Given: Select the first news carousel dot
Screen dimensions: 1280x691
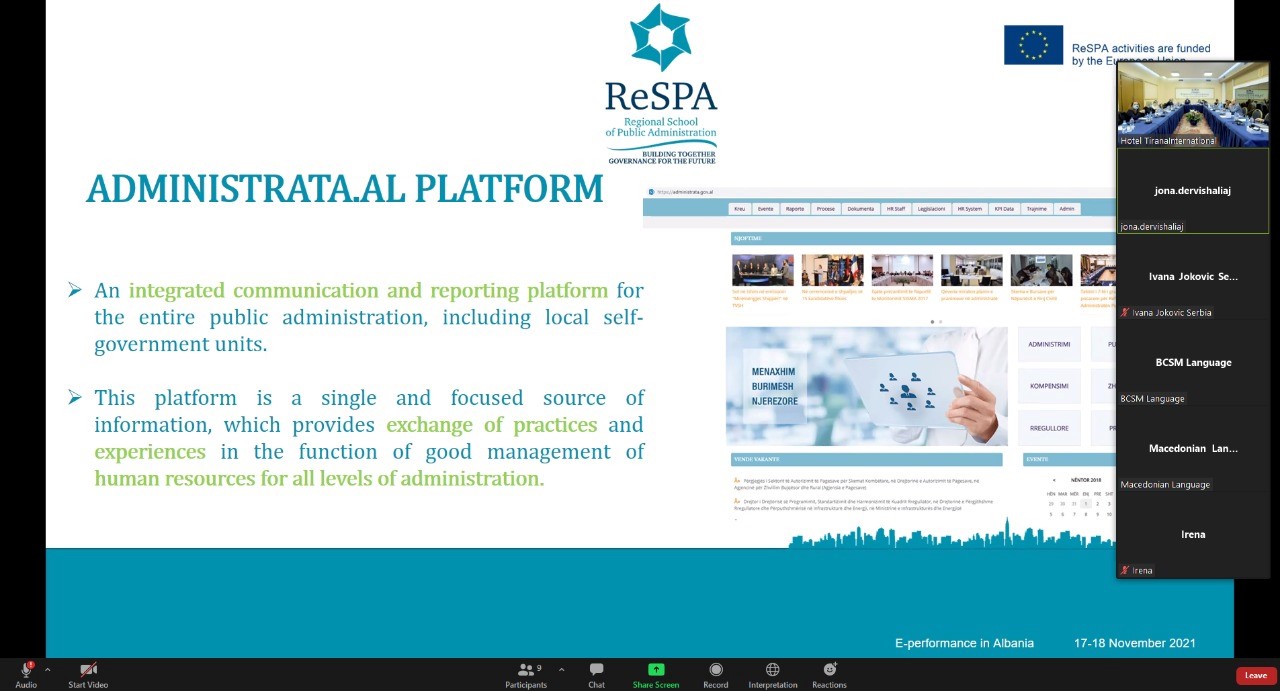Looking at the screenshot, I should click(933, 322).
